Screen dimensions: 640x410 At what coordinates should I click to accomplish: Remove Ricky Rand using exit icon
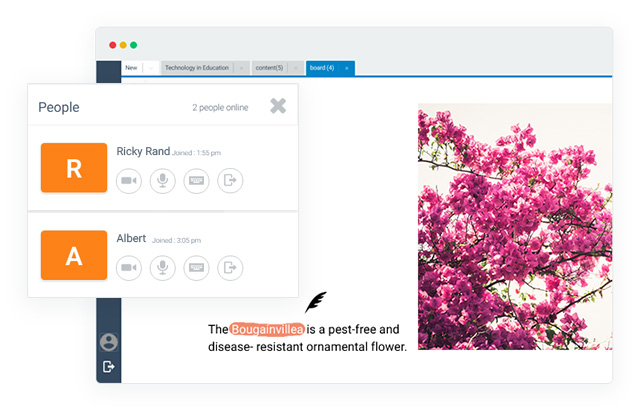(x=230, y=181)
